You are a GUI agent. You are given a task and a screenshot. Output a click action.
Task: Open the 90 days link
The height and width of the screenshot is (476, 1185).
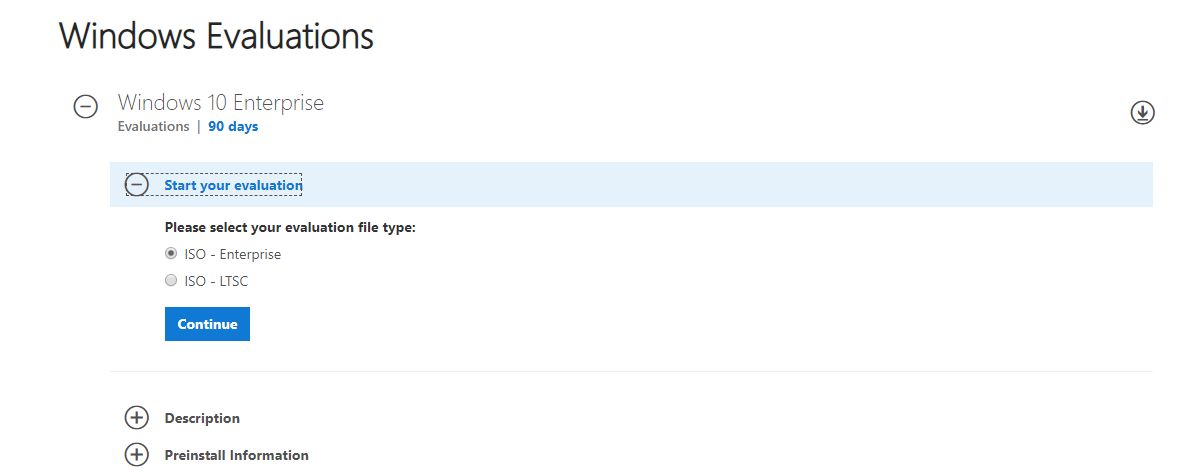pos(234,127)
